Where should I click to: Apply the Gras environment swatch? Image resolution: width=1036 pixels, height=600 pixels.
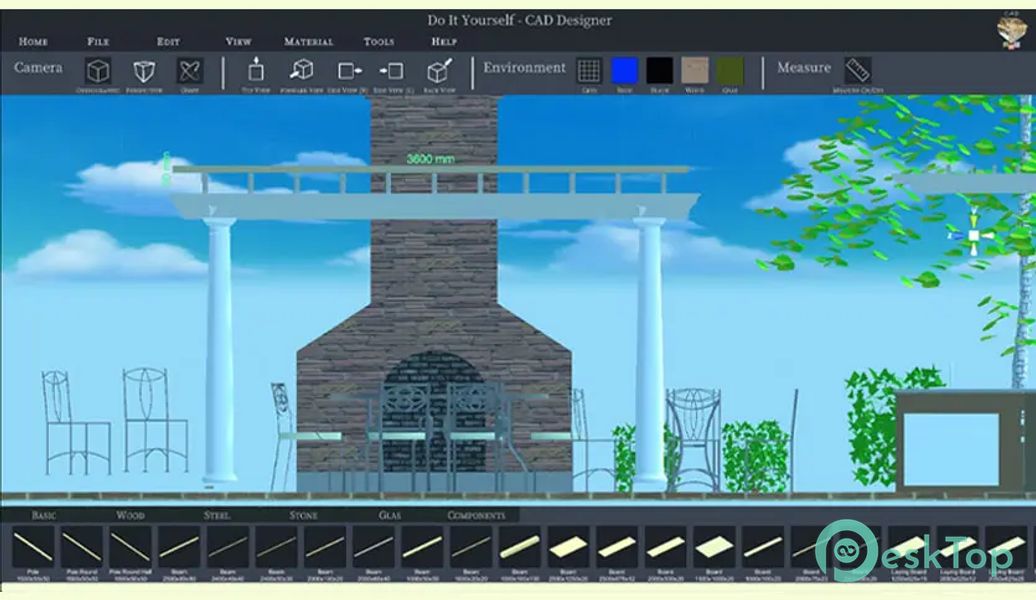(x=730, y=70)
